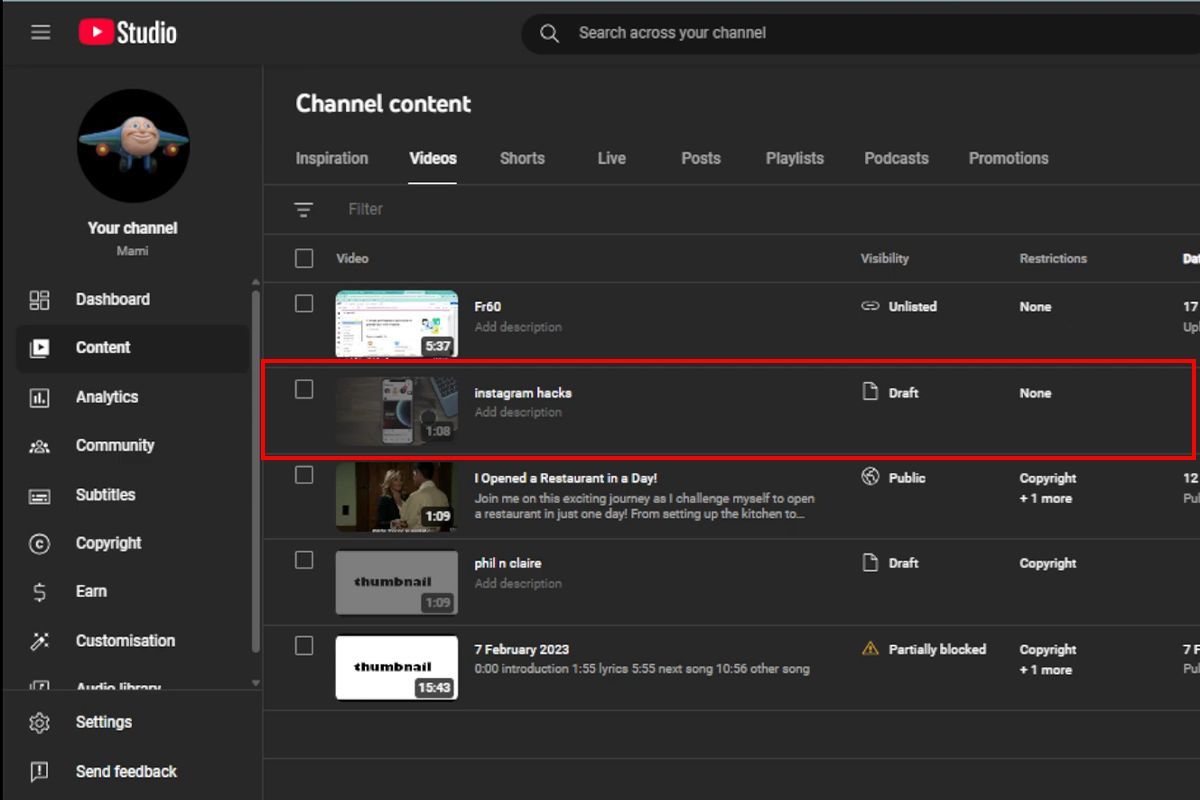Open the Copyright circle-C icon
Screen dimensions: 1200x800
(x=39, y=544)
